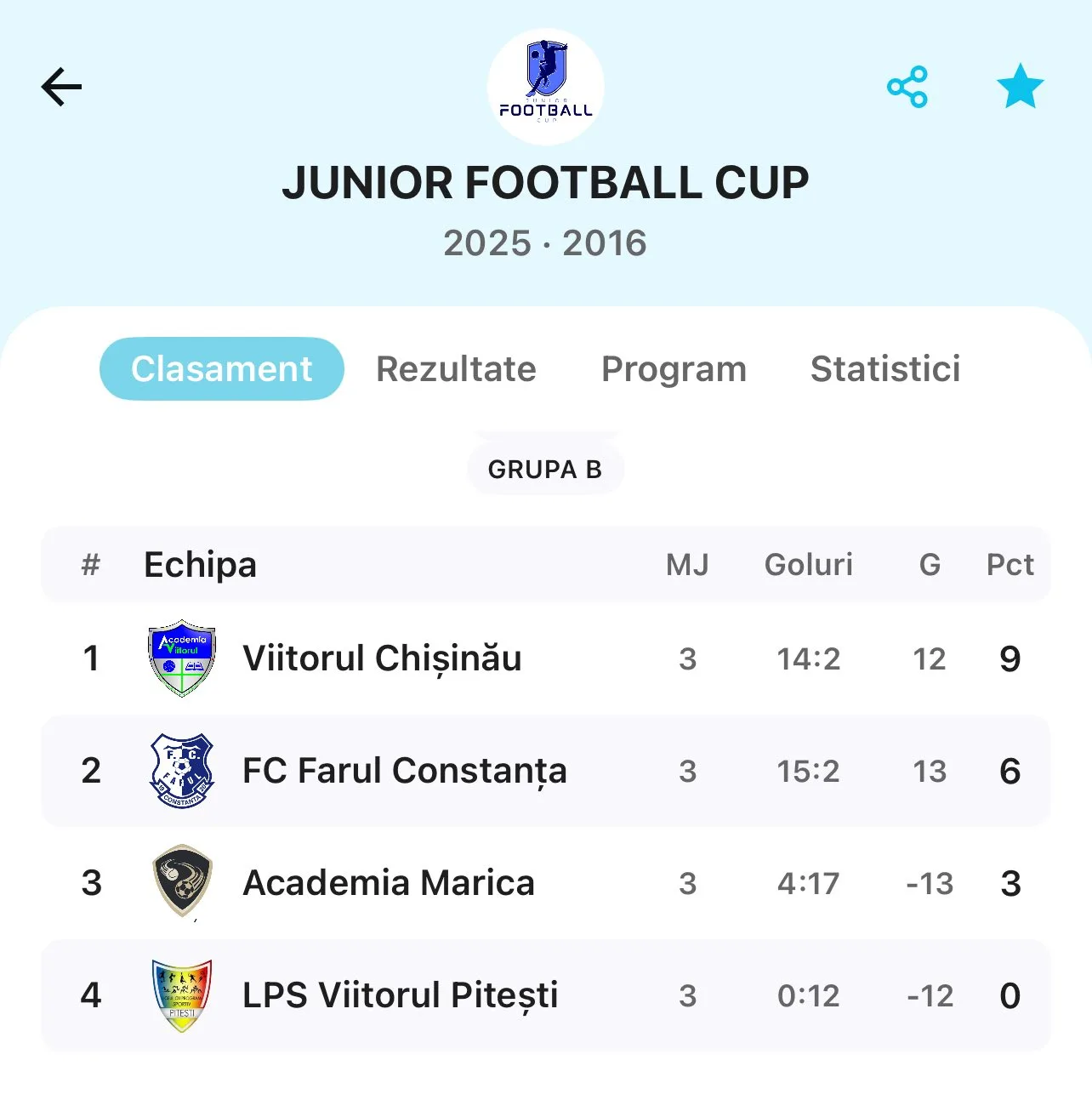Viewport: 1092px width, 1100px height.
Task: Tap the LPS Viitorul Pitești crest
Action: 182,995
